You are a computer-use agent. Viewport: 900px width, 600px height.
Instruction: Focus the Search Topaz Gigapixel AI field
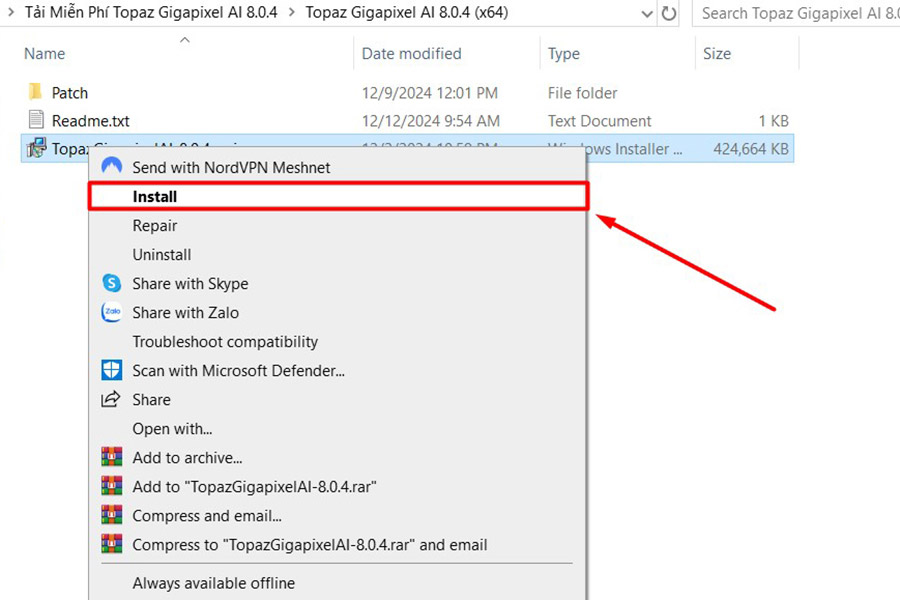[797, 13]
